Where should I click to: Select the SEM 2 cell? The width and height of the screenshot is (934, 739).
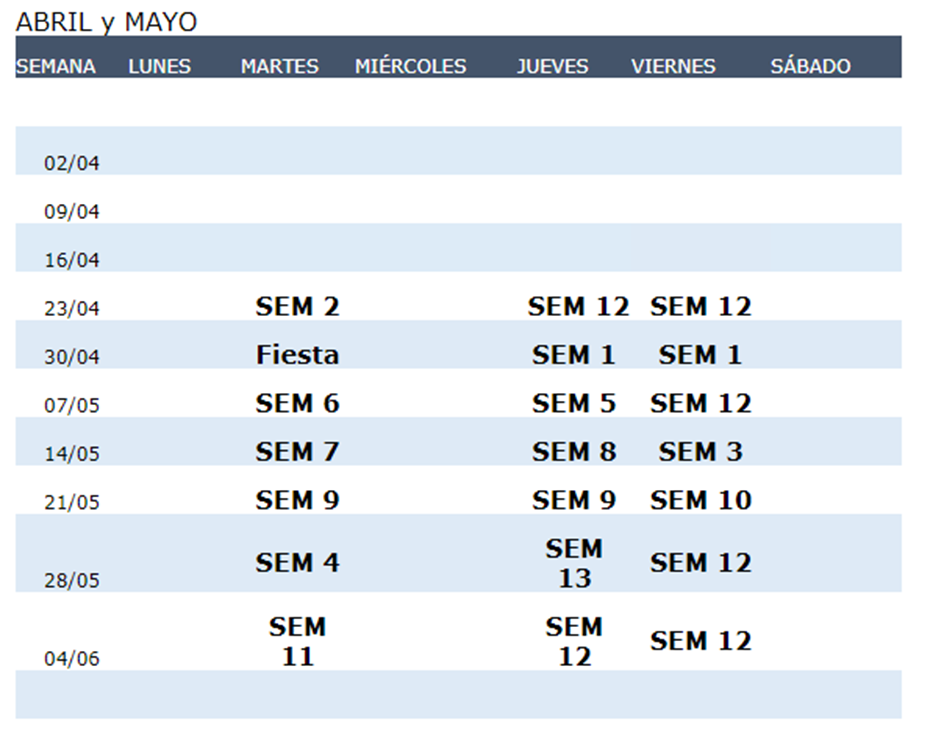[x=297, y=307]
